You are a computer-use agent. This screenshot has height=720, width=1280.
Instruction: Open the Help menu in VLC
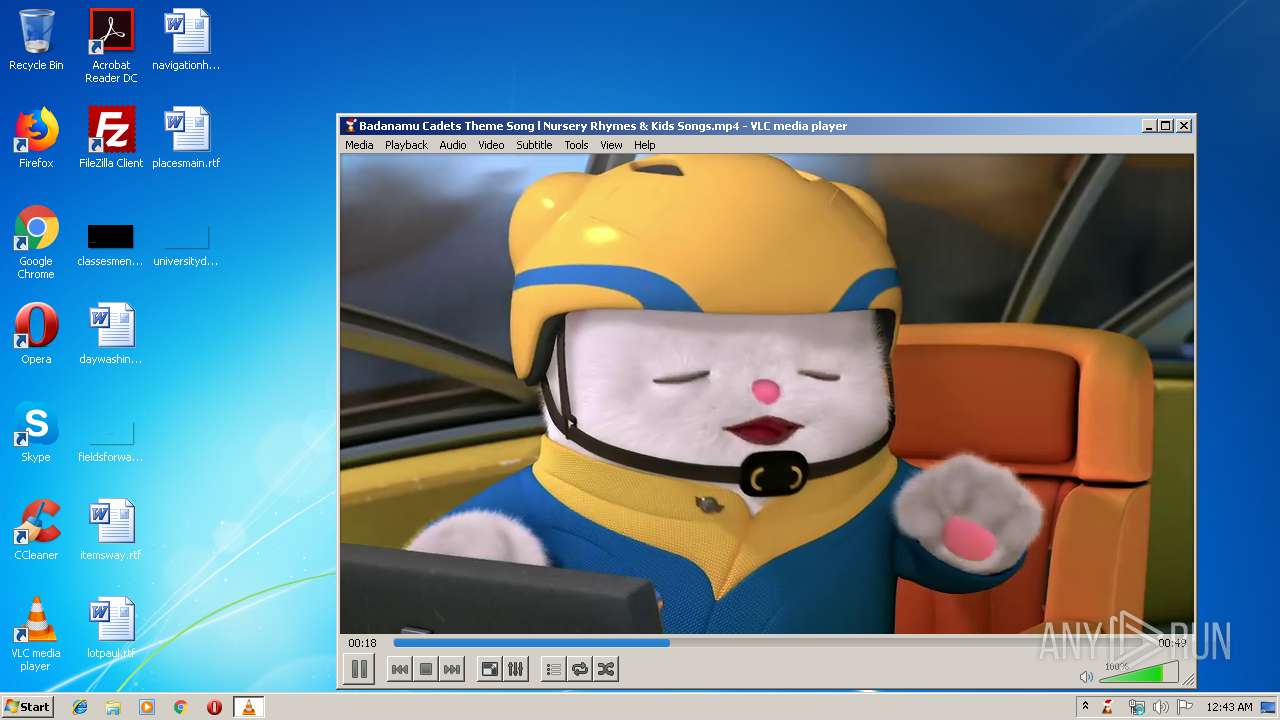[x=645, y=145]
